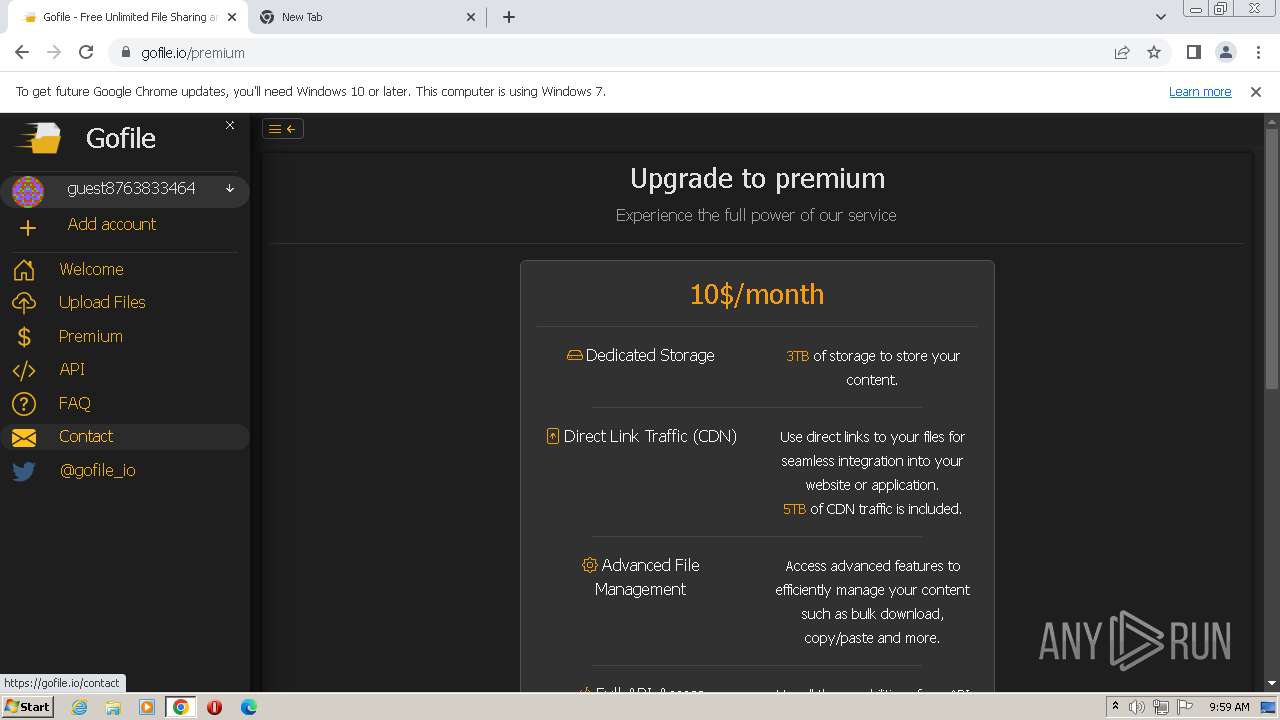Open the Chrome three-dot menu
This screenshot has height=720, width=1280.
pos(1256,53)
